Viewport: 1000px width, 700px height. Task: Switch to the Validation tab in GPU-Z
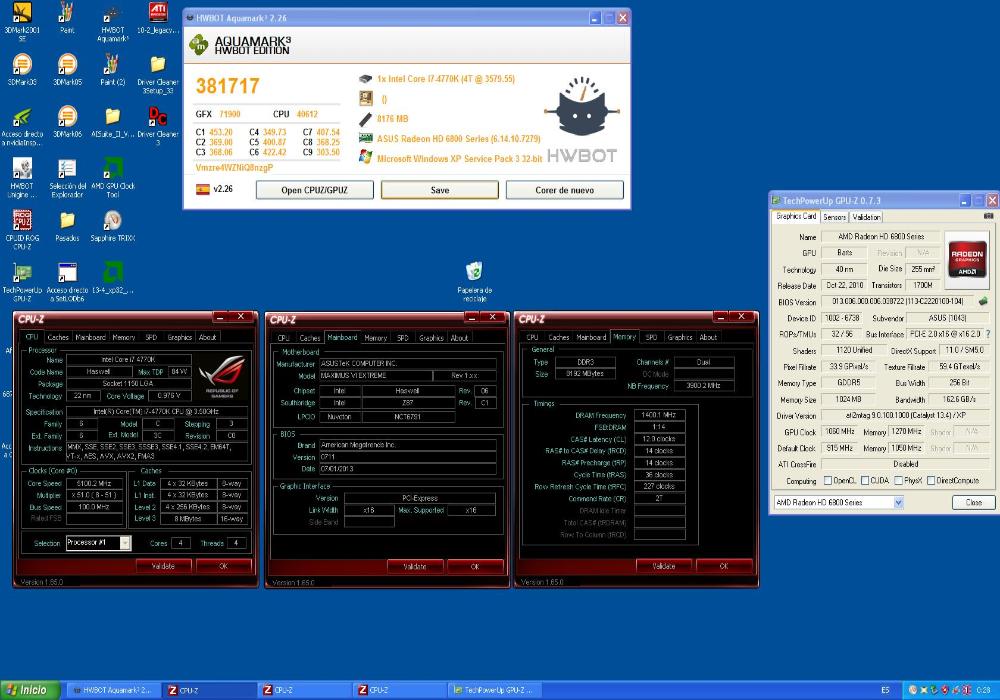[x=866, y=217]
